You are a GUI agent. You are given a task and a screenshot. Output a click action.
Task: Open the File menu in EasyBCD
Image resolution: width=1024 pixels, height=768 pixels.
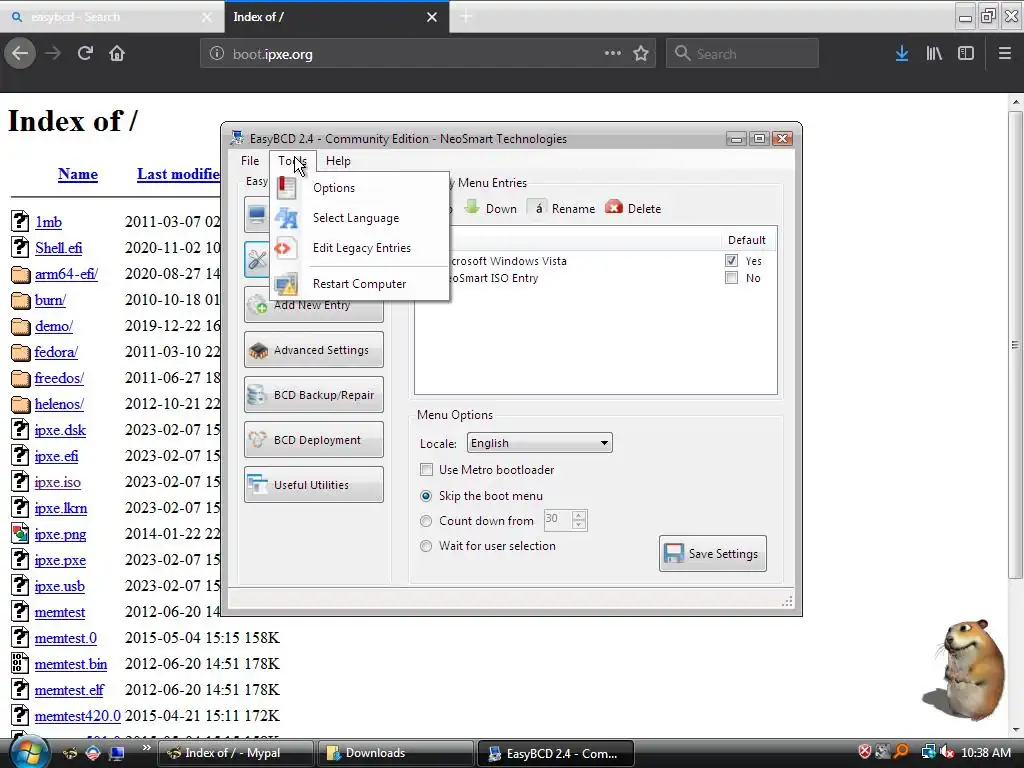coord(249,161)
